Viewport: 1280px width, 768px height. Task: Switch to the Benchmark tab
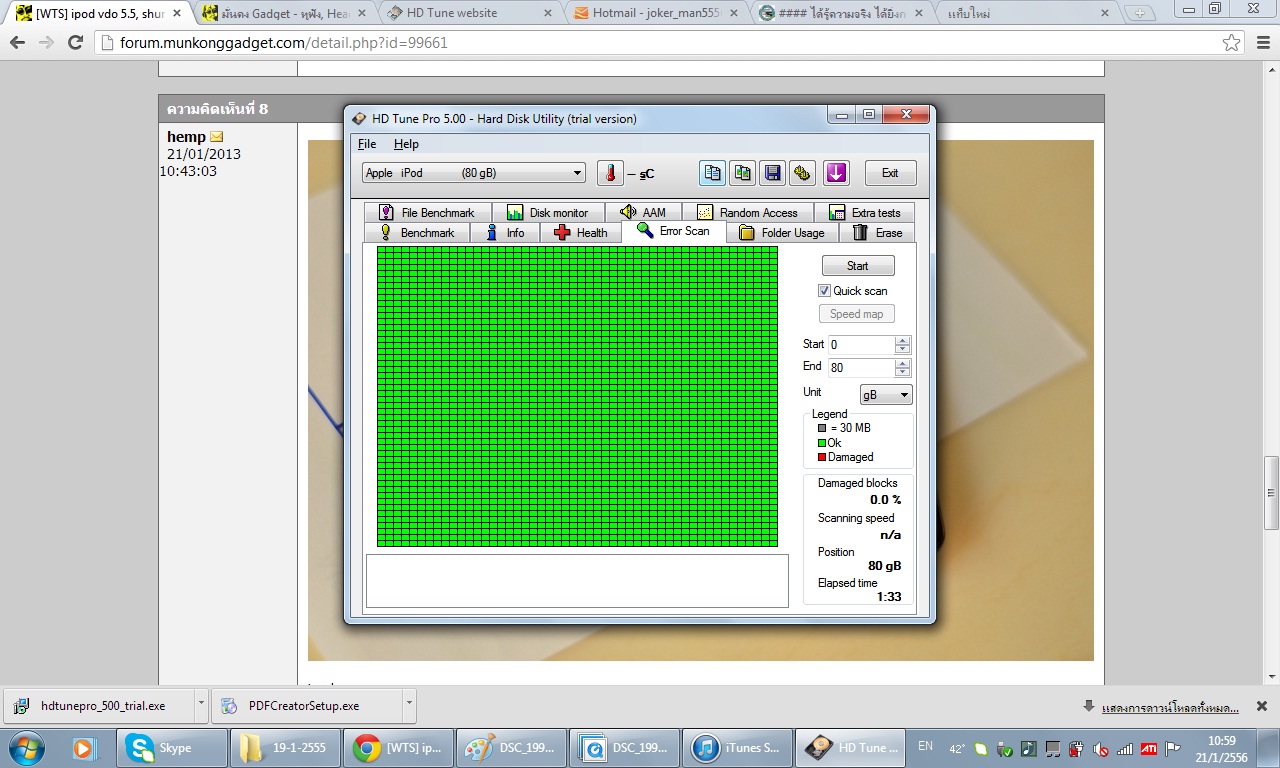417,233
